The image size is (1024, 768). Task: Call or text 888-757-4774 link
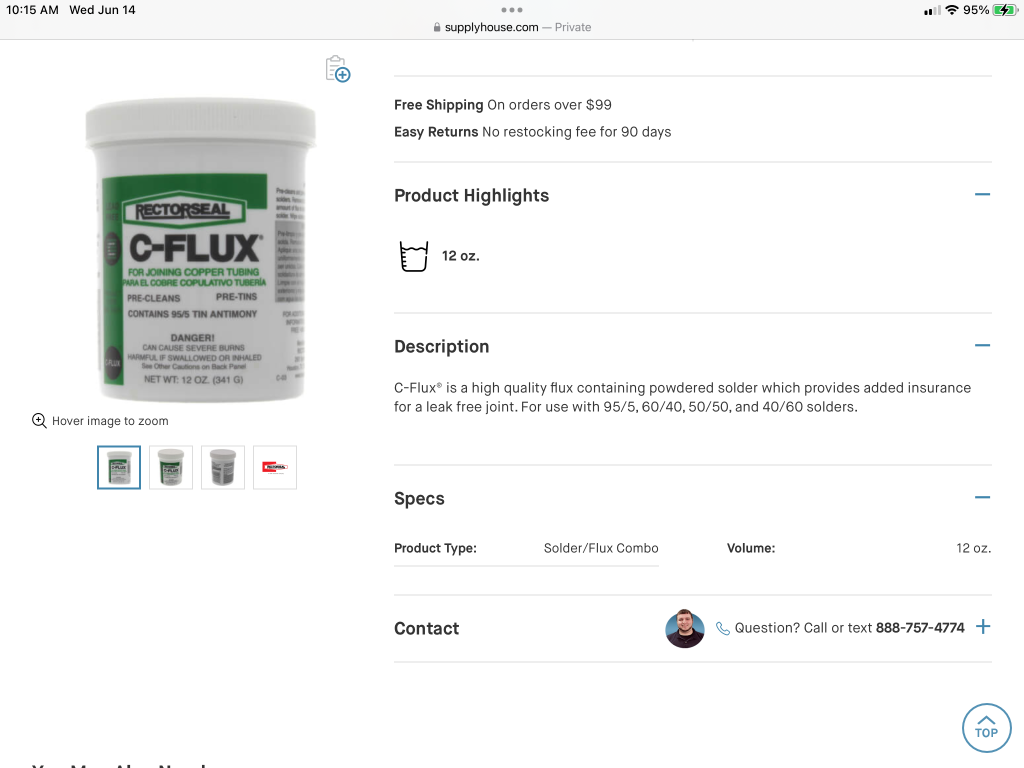[x=920, y=628]
